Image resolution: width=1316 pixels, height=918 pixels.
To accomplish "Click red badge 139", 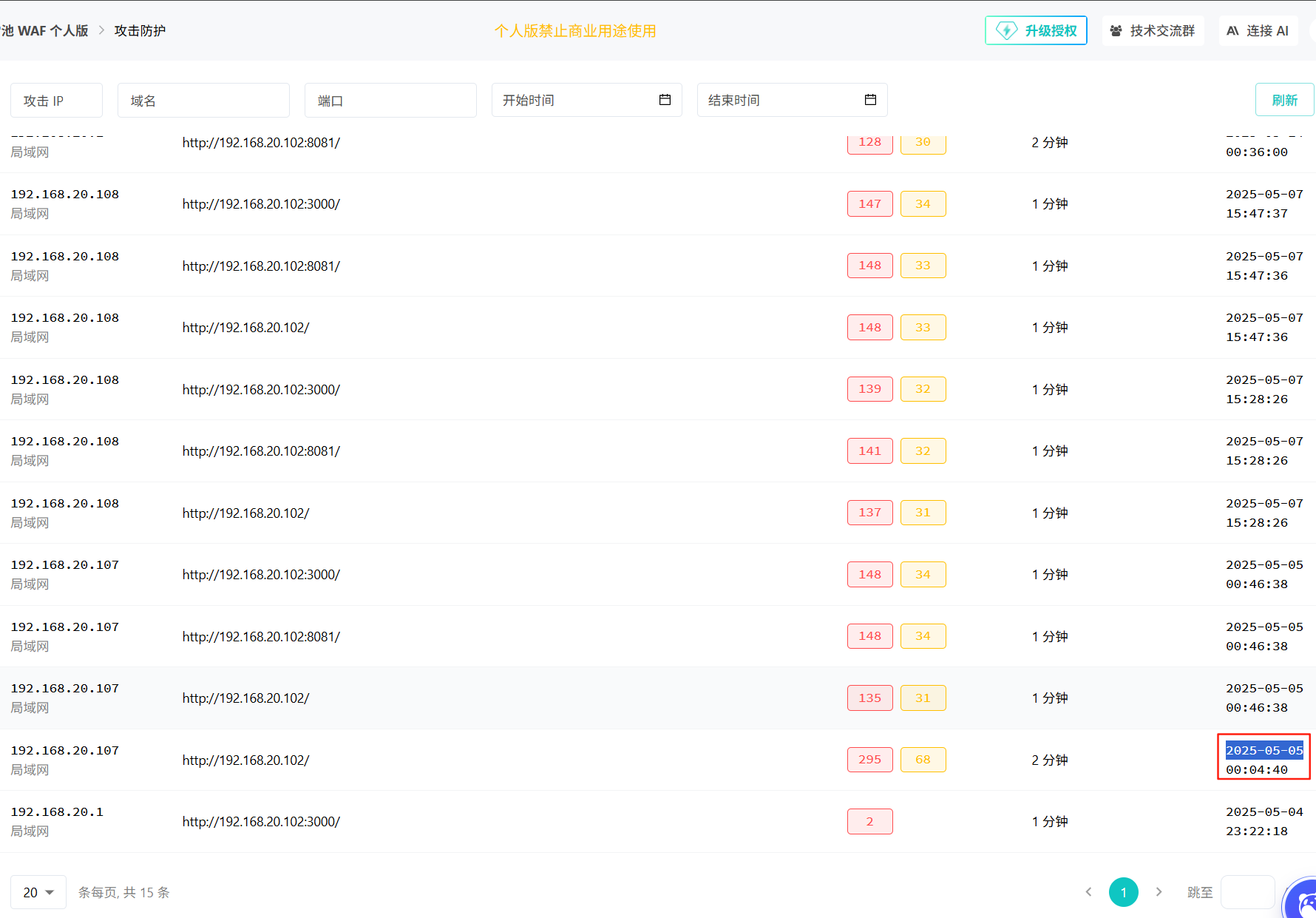I will coord(870,389).
